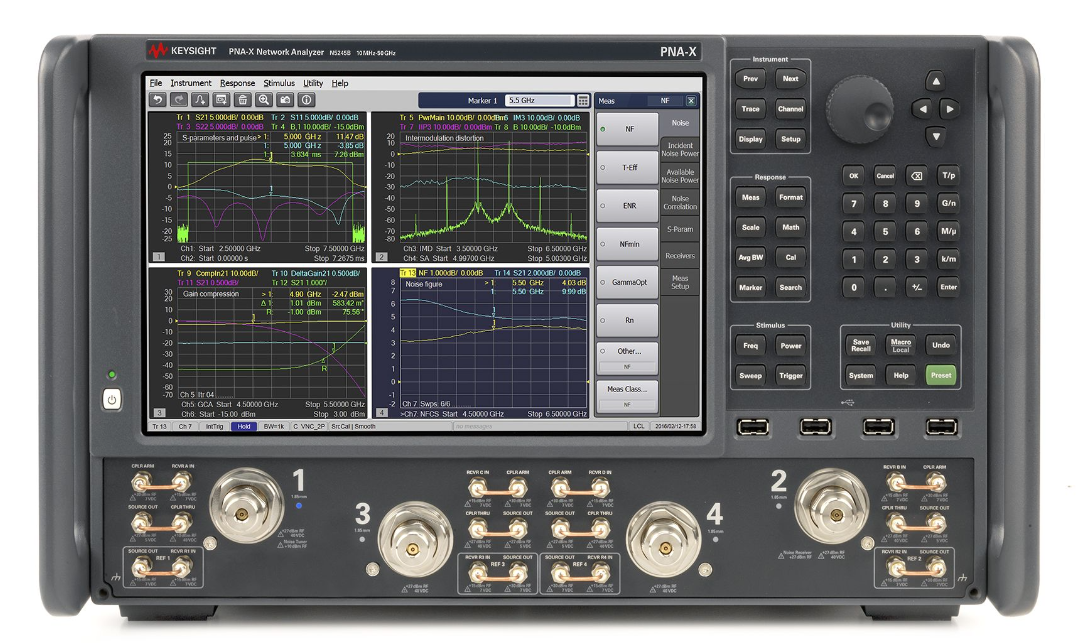
Task: Open the Meas Class... softkey
Action: click(x=627, y=395)
